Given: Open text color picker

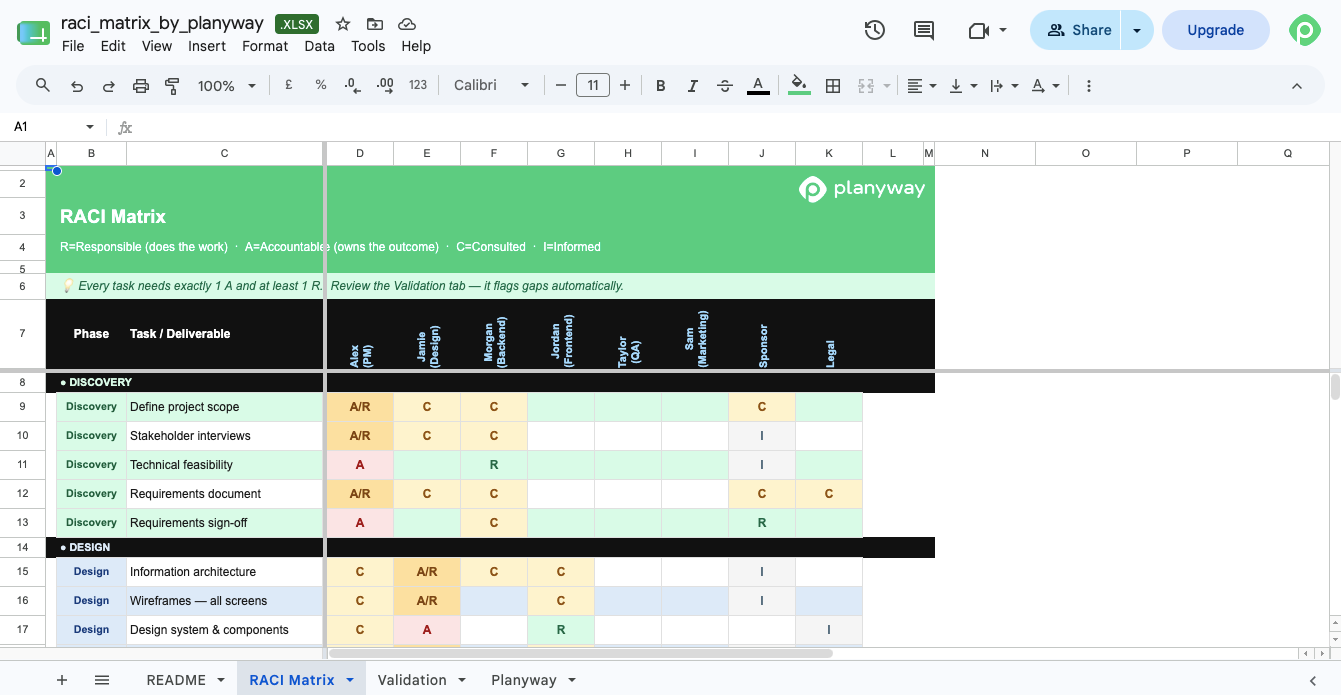Looking at the screenshot, I should click(758, 86).
